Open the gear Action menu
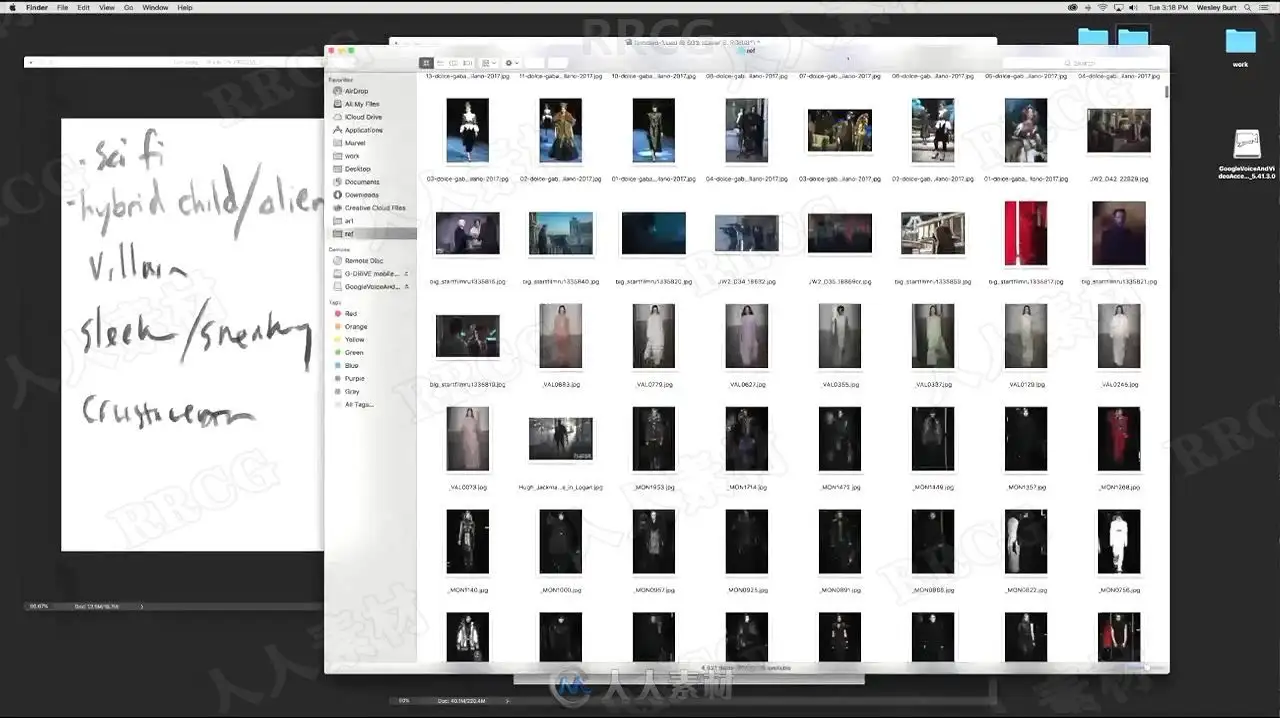 pos(512,63)
